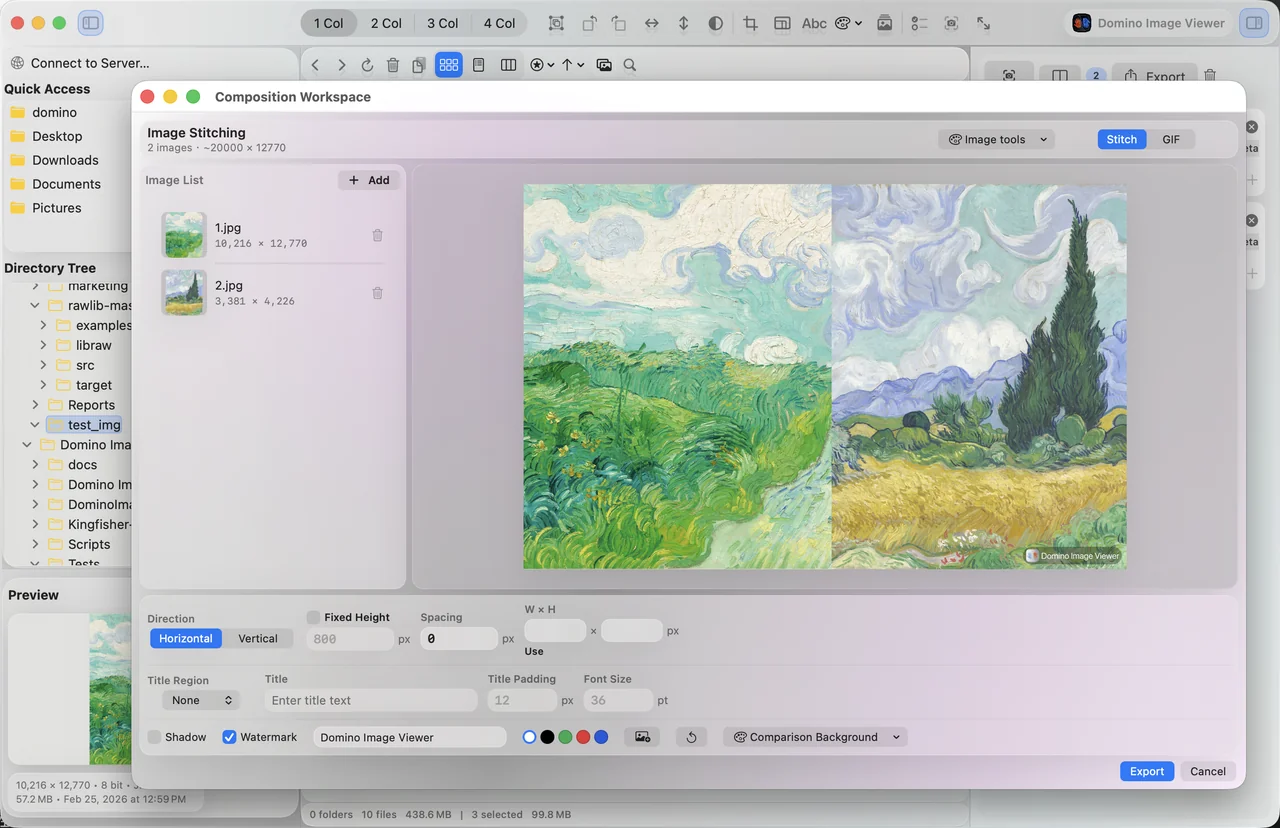This screenshot has width=1280, height=828.
Task: Click the panel layout icon beside crop
Action: point(782,23)
